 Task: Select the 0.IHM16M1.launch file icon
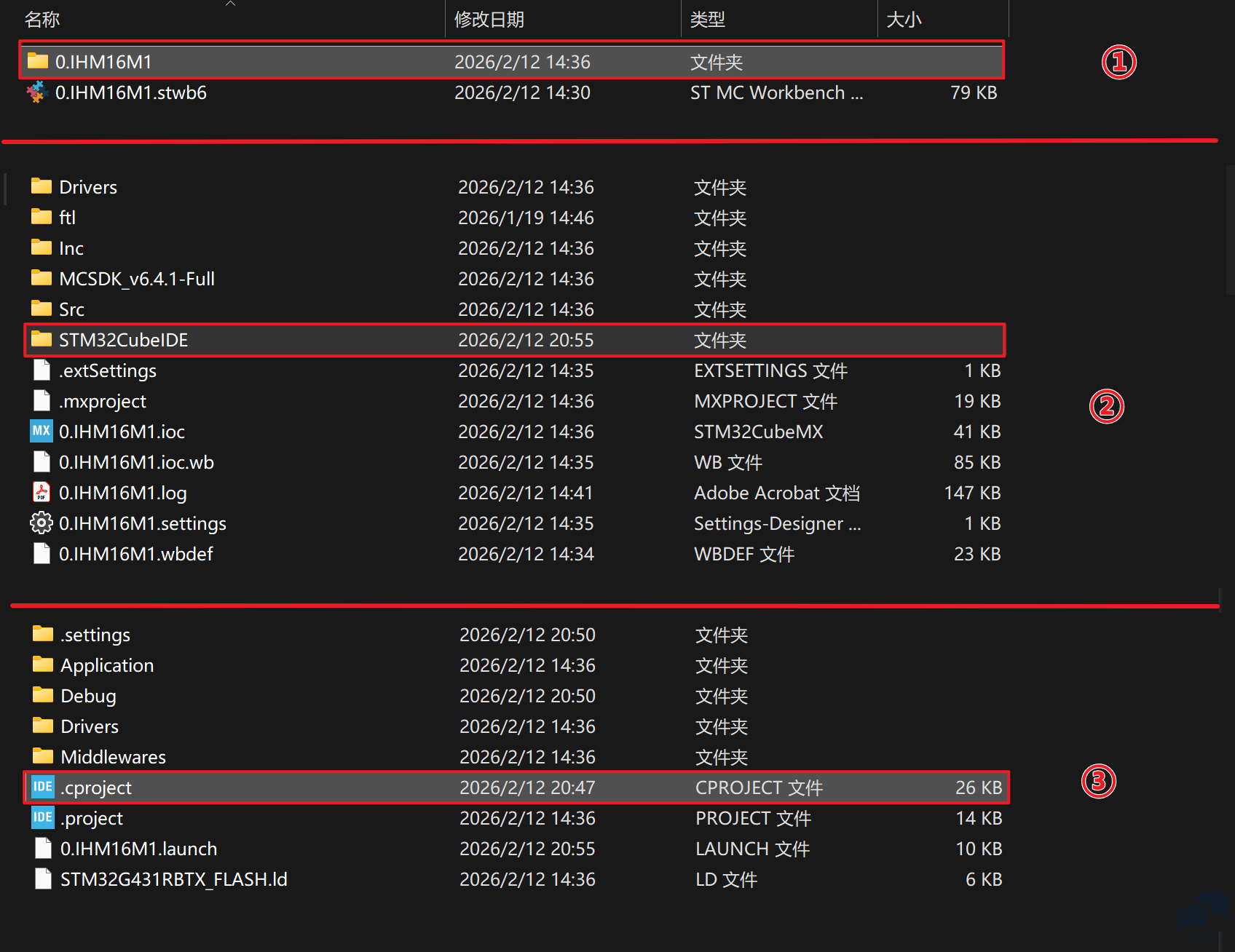(x=43, y=849)
